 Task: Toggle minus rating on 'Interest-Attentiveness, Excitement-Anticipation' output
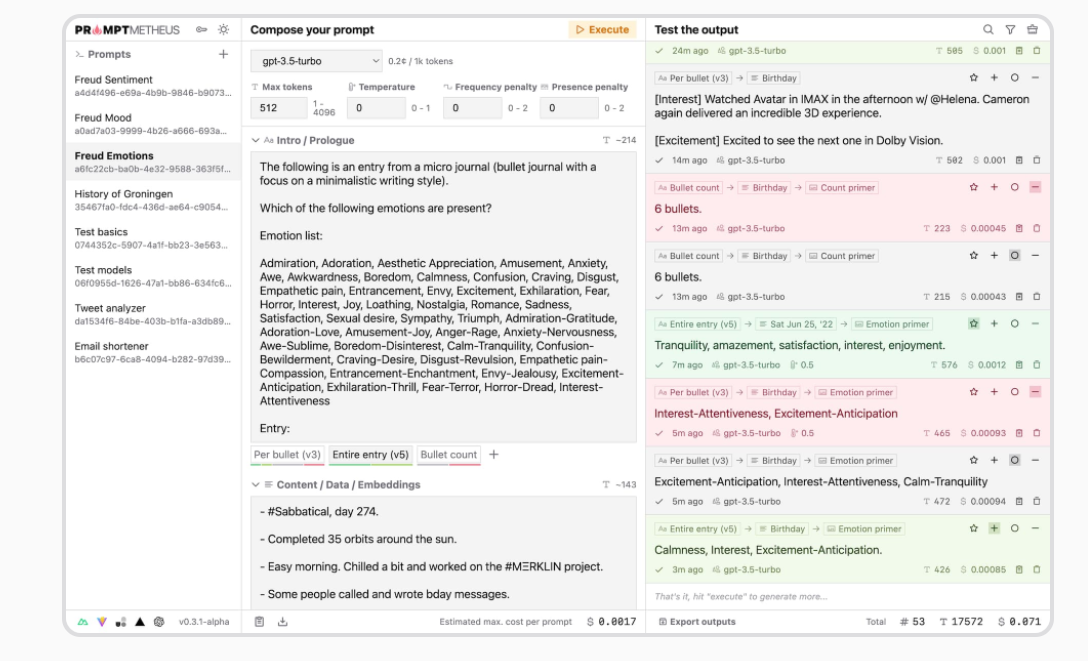[1035, 392]
